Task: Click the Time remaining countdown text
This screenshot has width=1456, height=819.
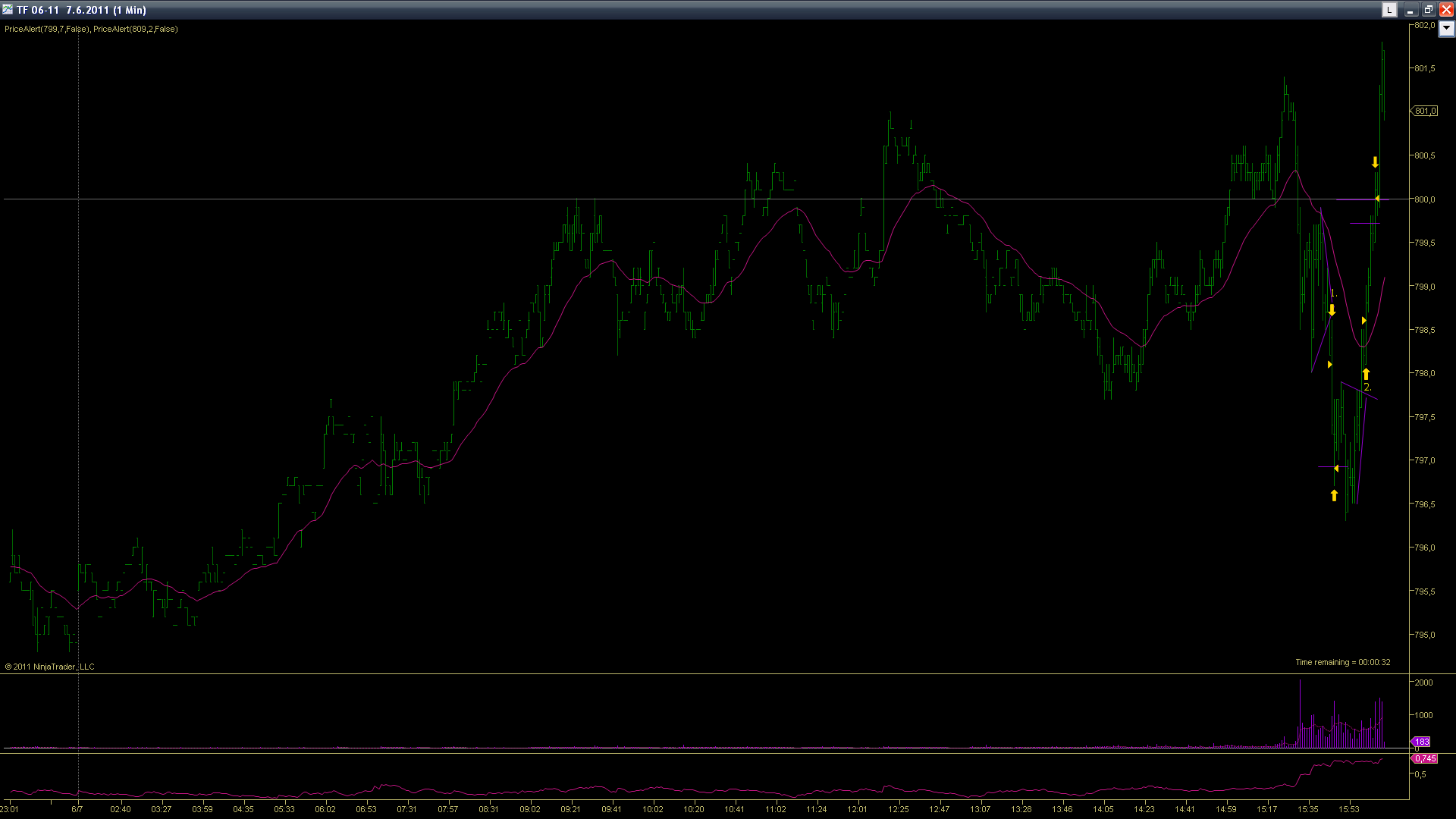Action: pos(1342,662)
